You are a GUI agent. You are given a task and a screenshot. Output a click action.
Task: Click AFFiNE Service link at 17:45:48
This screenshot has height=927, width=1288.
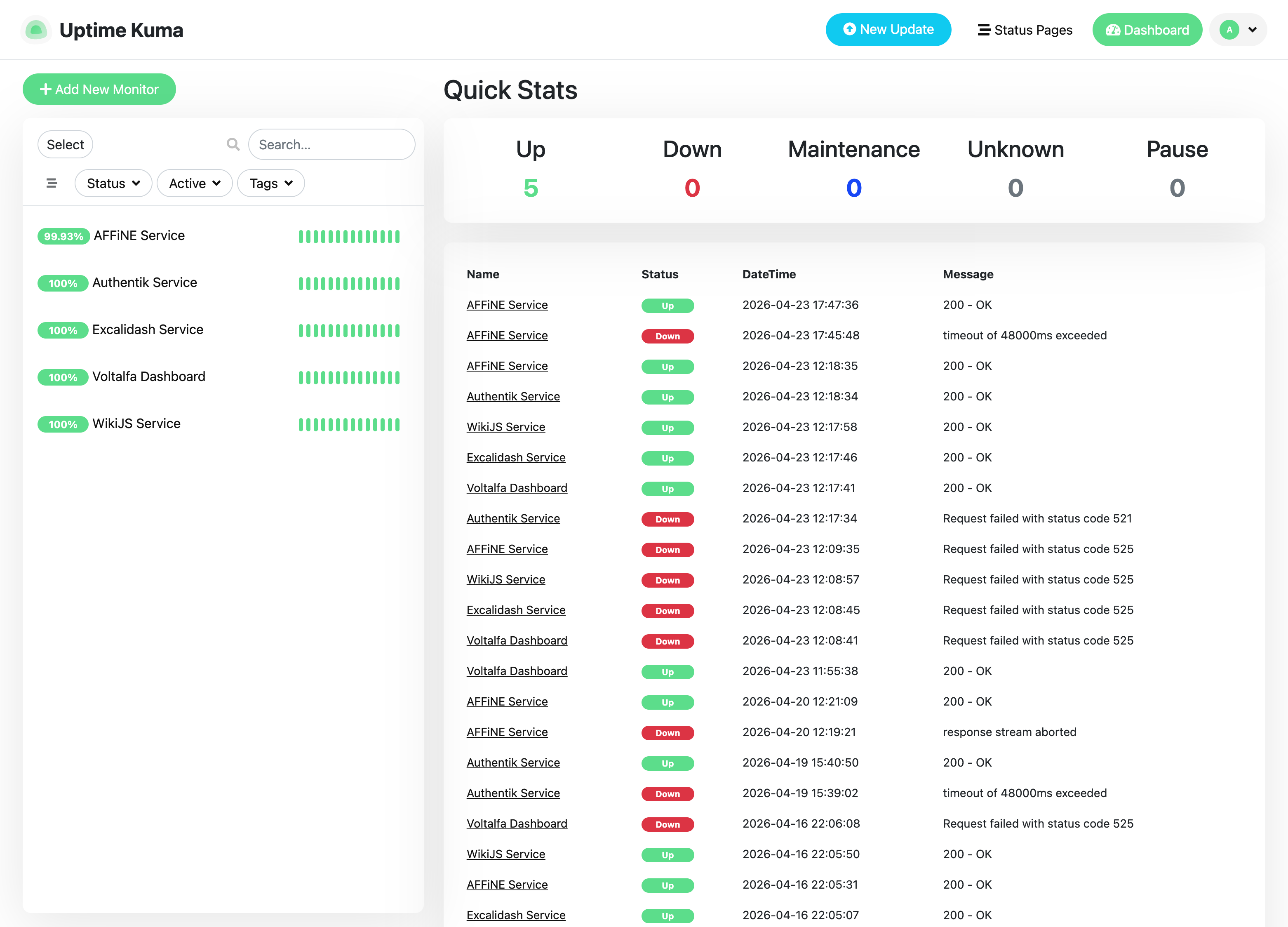click(x=507, y=336)
